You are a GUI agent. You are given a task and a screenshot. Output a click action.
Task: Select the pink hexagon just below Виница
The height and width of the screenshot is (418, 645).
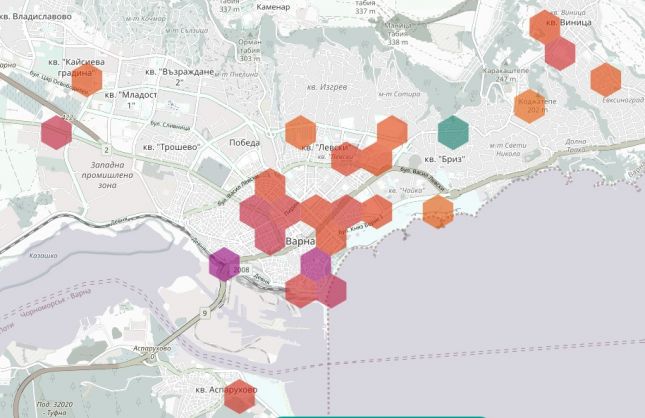(x=560, y=52)
